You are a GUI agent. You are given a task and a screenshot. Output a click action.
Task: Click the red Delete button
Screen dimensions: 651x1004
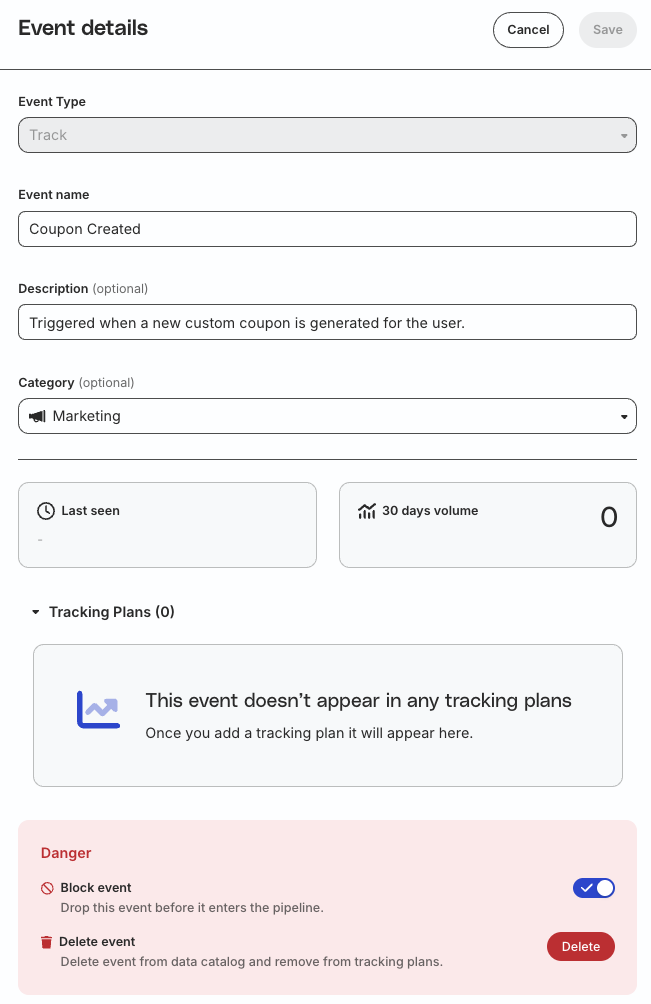[581, 946]
